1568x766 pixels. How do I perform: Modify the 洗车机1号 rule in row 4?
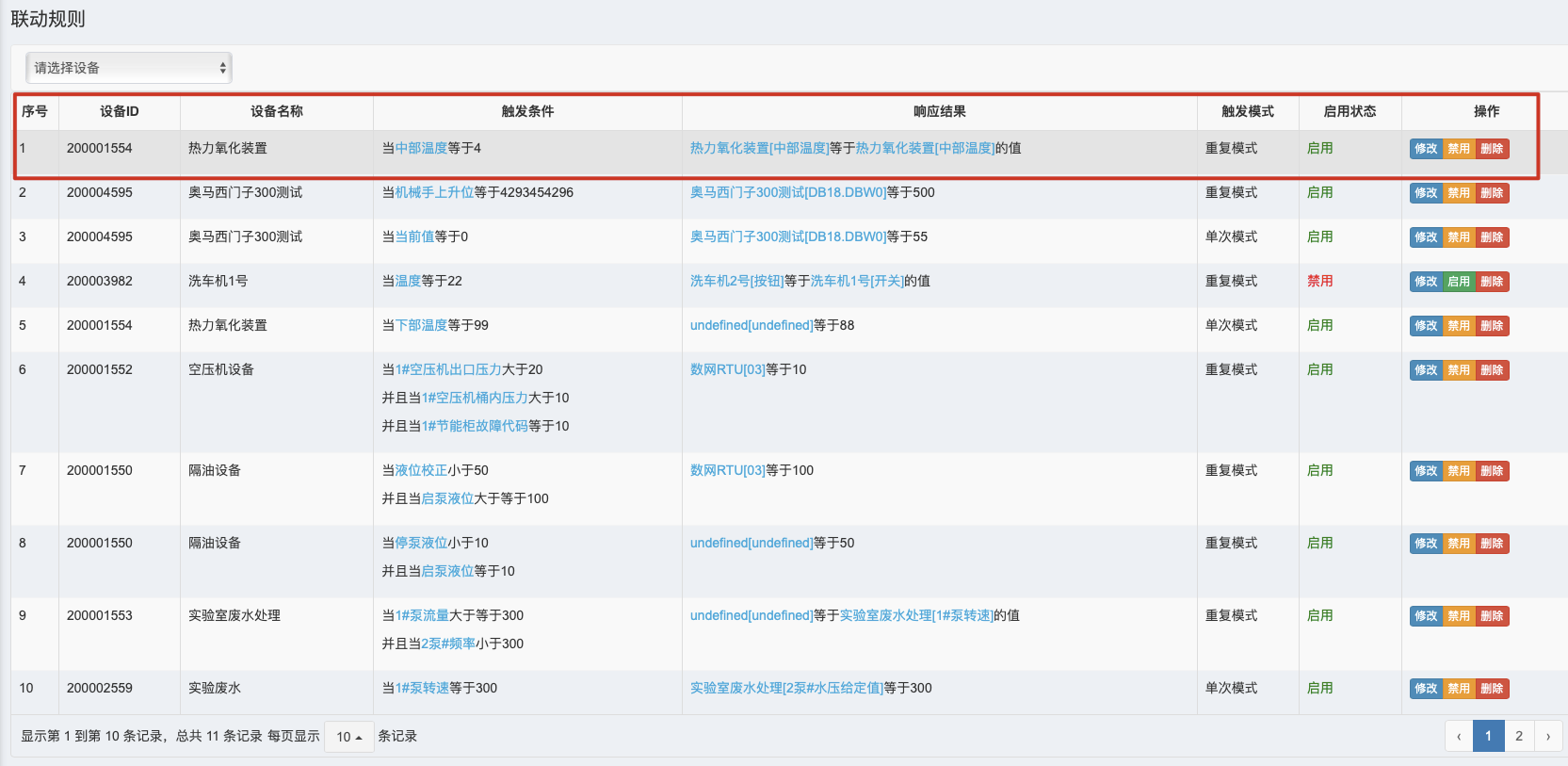click(x=1426, y=282)
